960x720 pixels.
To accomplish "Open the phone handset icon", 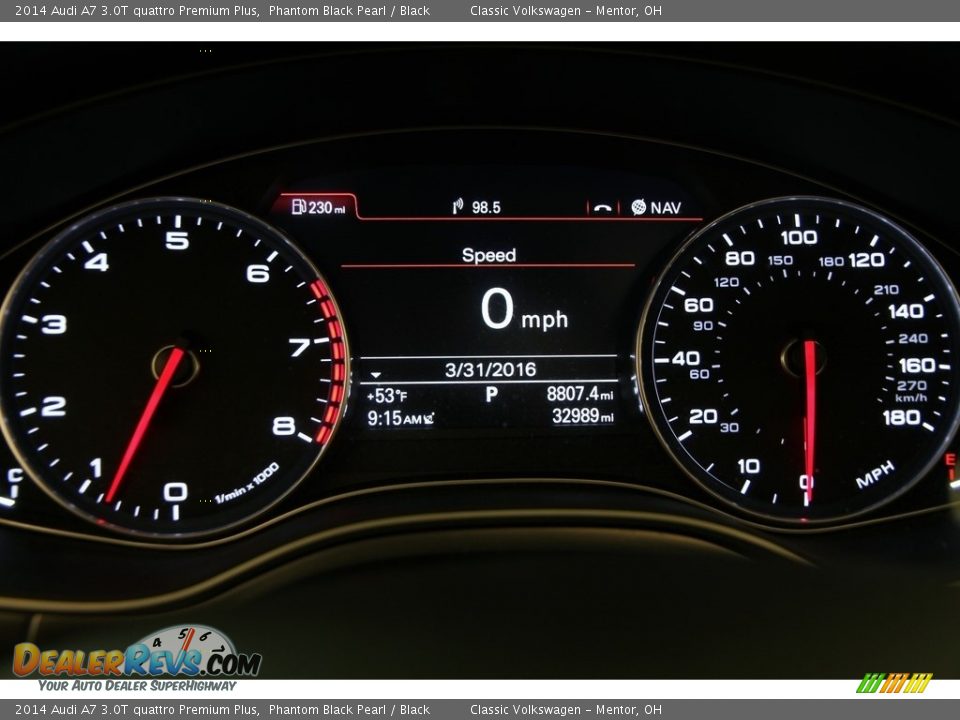I will tap(602, 207).
